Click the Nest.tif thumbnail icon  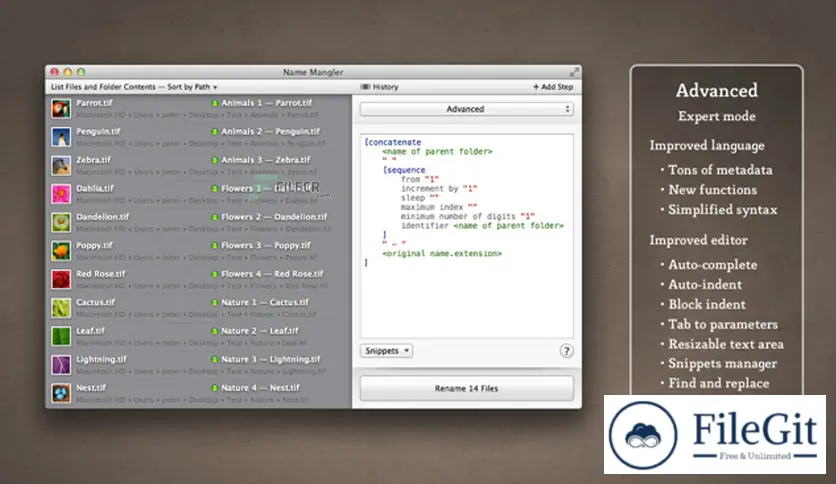click(x=61, y=393)
